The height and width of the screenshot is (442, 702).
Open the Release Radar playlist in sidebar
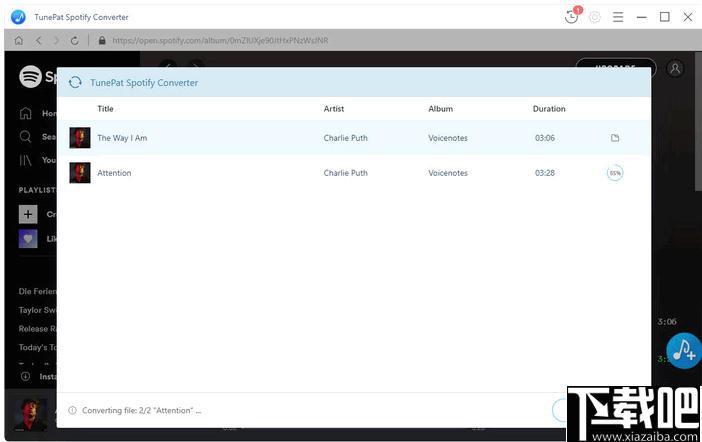(x=38, y=329)
